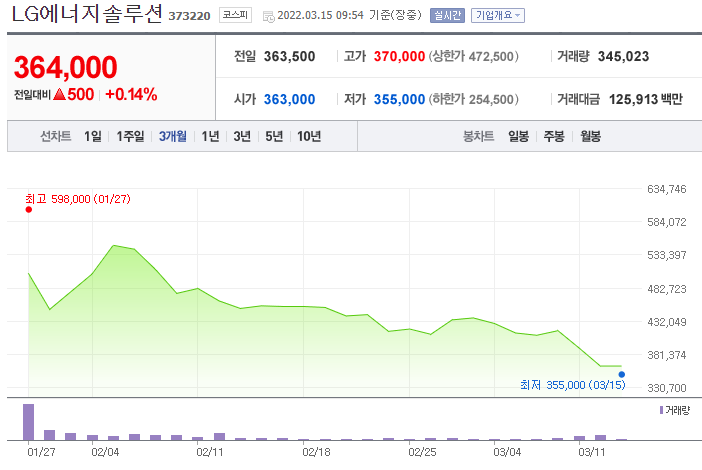Open the 기업개요 dropdown
The width and height of the screenshot is (702, 470).
[497, 15]
